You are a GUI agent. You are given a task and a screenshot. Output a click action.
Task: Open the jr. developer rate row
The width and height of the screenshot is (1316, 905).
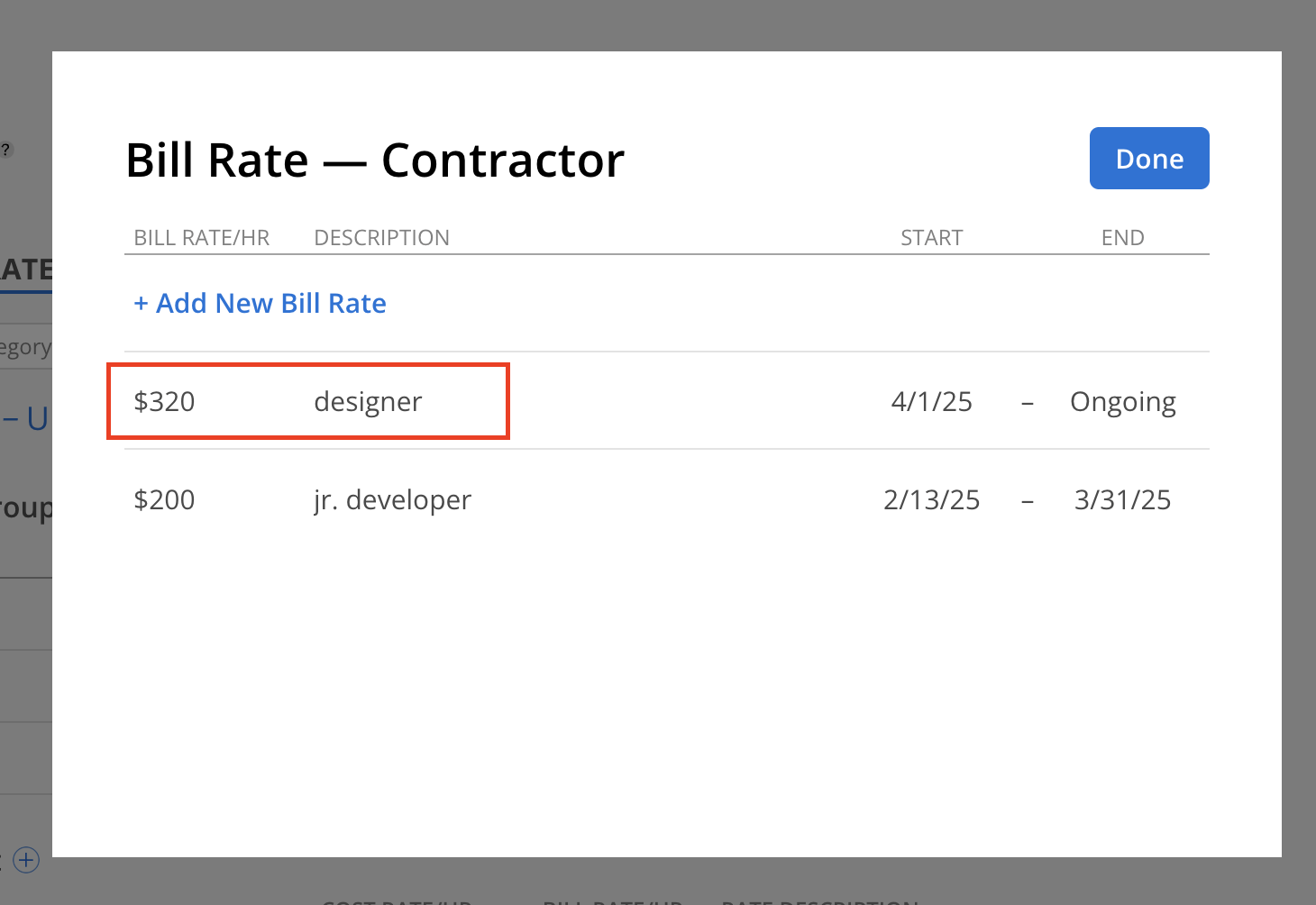click(x=667, y=499)
